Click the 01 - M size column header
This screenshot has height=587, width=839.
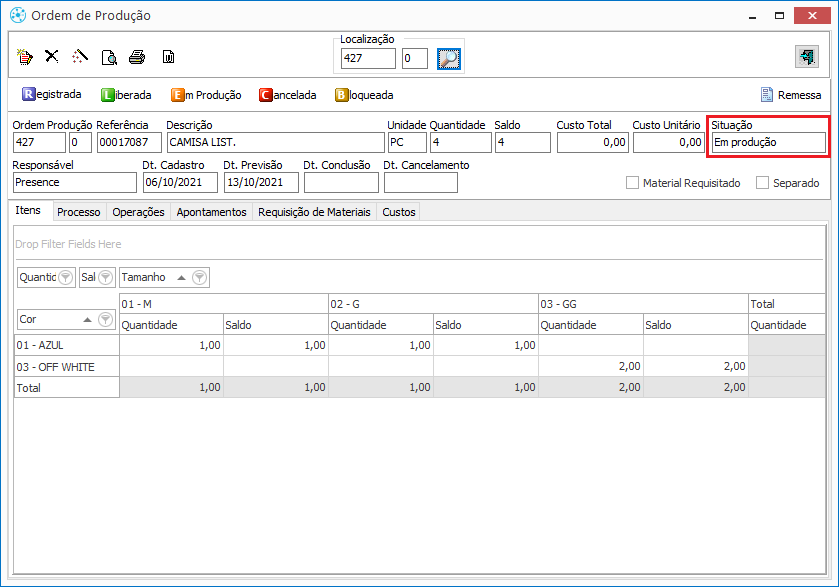click(x=224, y=304)
